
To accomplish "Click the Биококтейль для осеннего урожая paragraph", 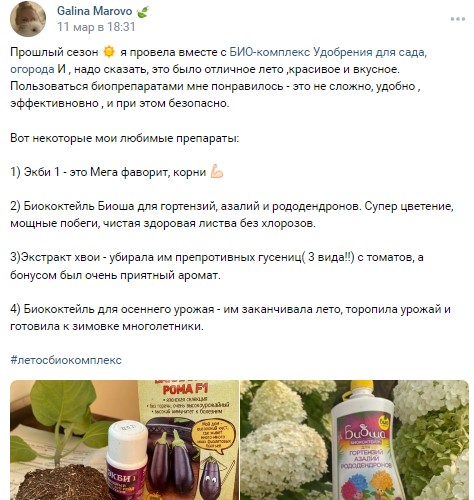I will (230, 317).
